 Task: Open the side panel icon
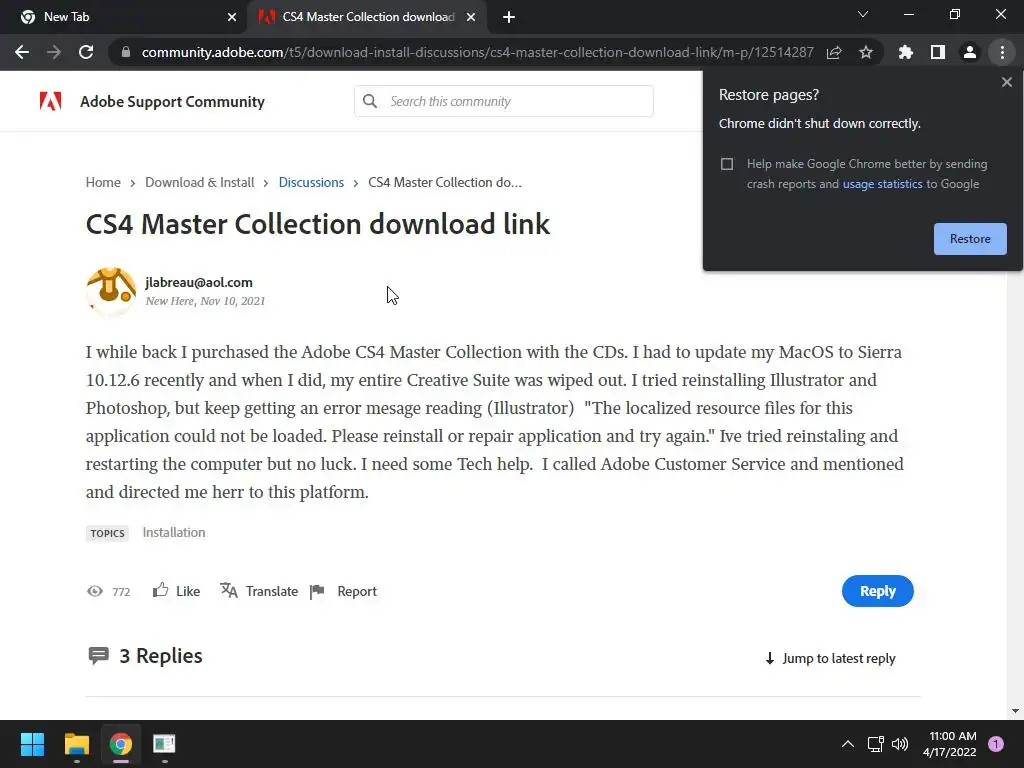(938, 52)
